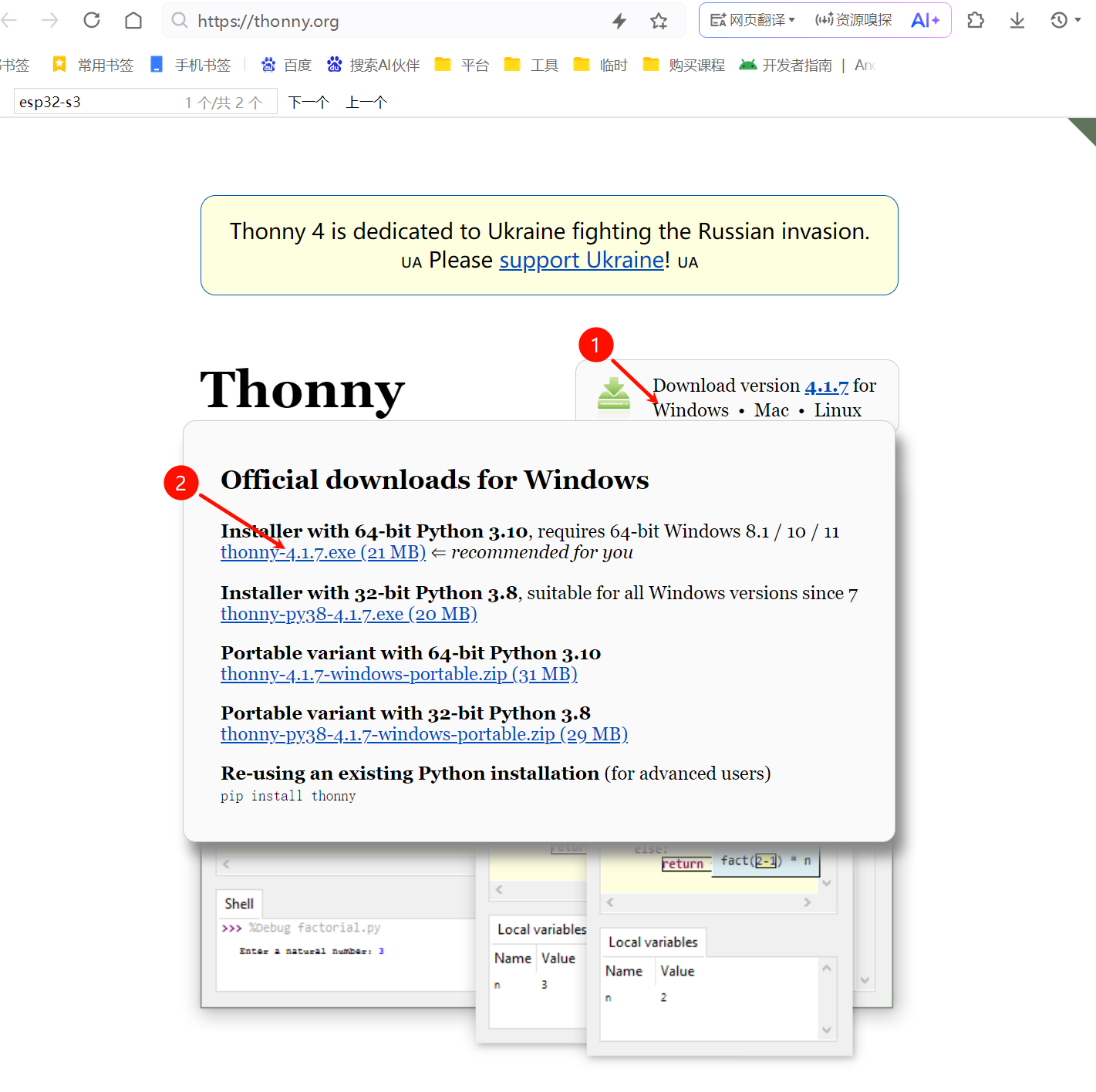This screenshot has height=1092, width=1096.
Task: Open the 开发者指南 bookmark
Action: [786, 65]
